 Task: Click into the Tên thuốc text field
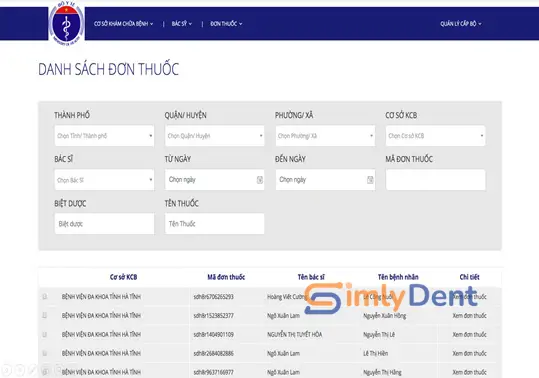point(214,224)
